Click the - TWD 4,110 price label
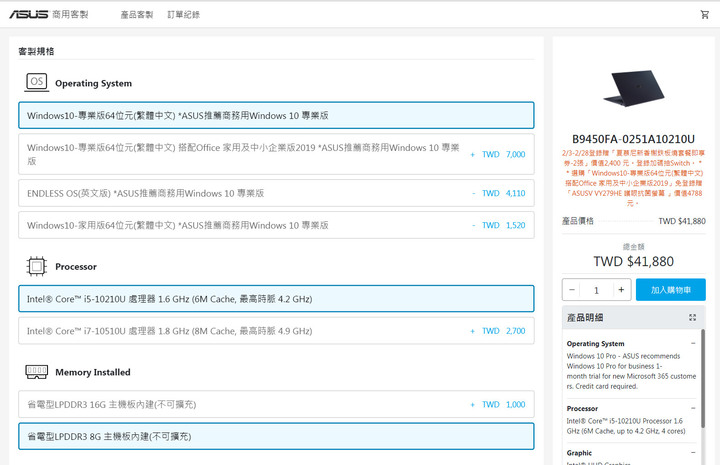Image resolution: width=720 pixels, height=465 pixels. pyautogui.click(x=498, y=193)
